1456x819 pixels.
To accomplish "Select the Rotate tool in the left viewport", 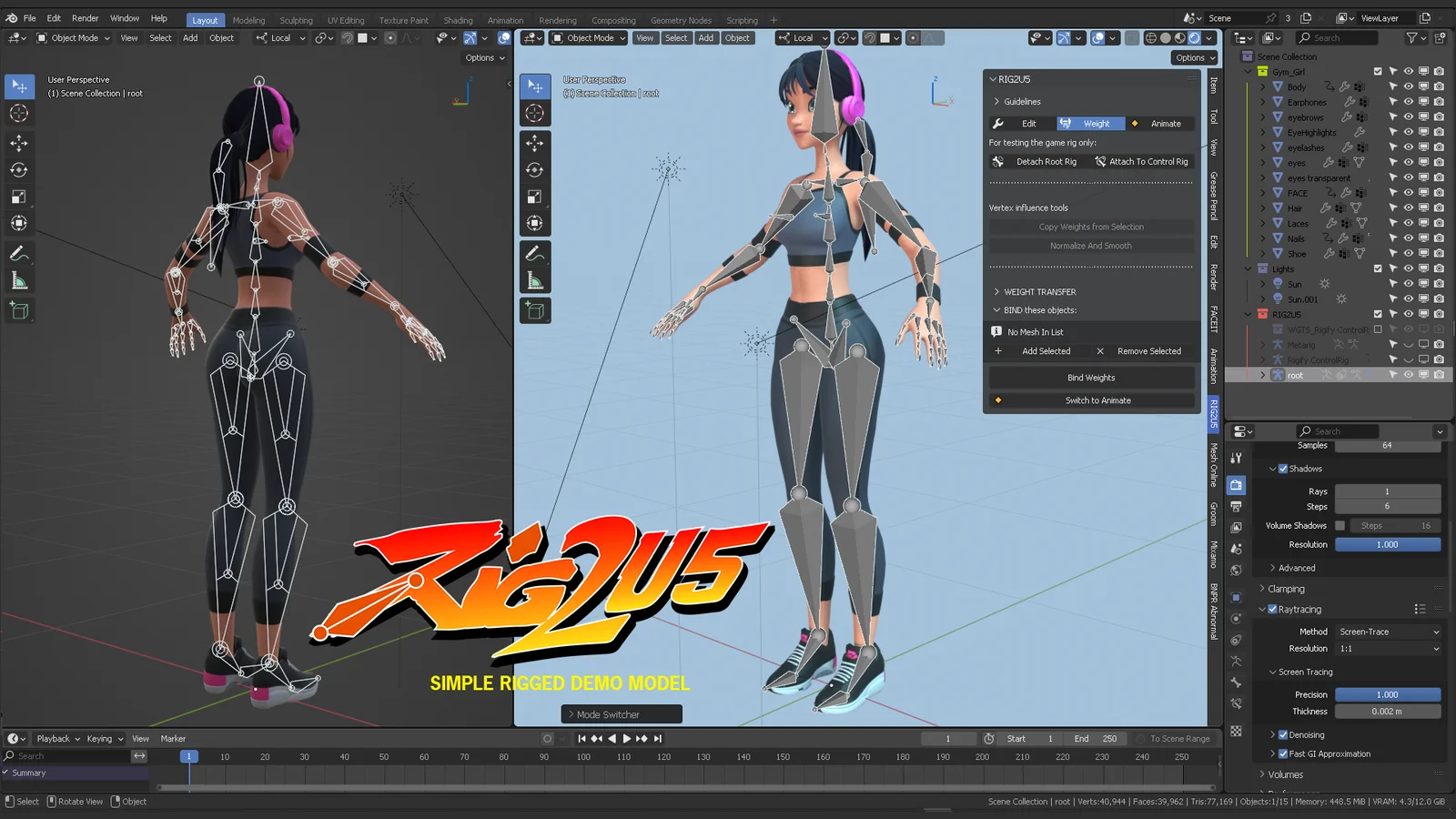I will pyautogui.click(x=20, y=169).
